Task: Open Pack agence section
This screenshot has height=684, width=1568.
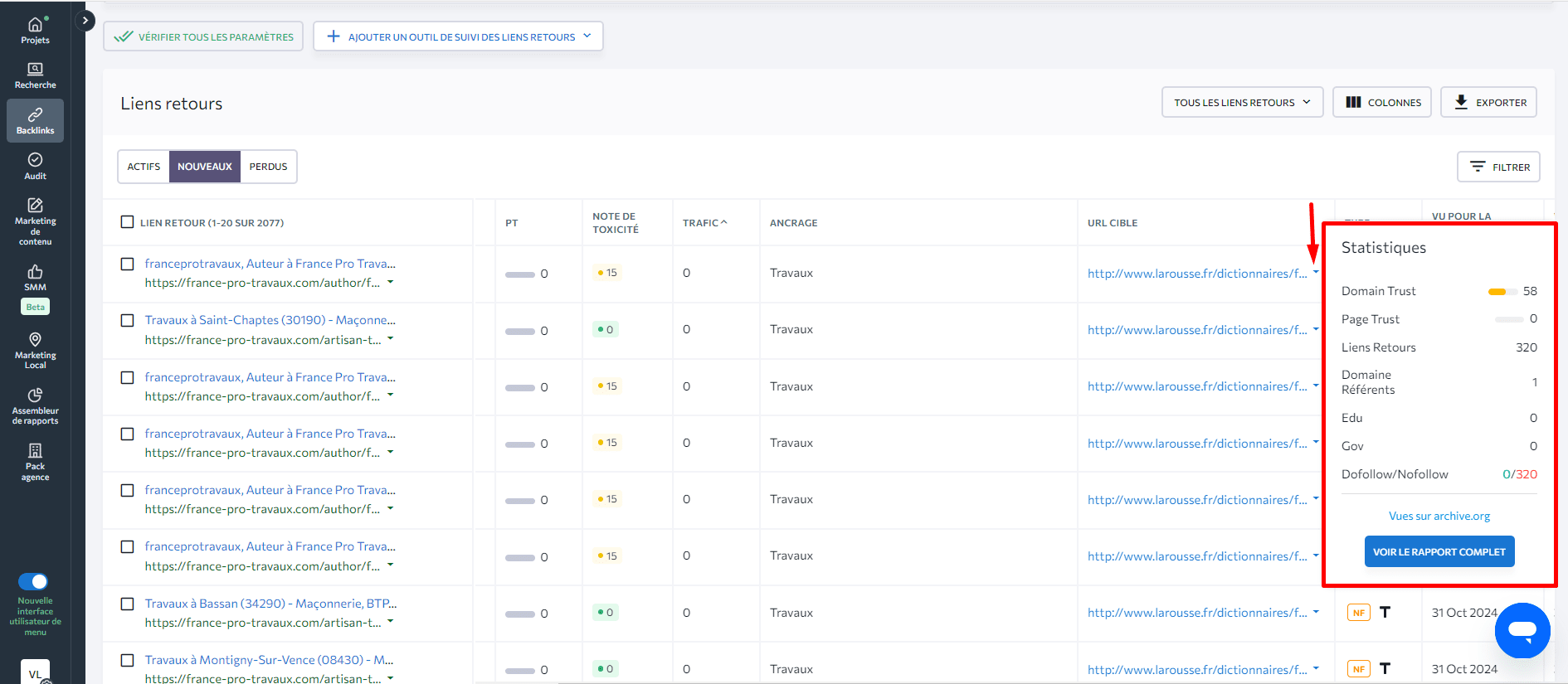Action: [35, 462]
